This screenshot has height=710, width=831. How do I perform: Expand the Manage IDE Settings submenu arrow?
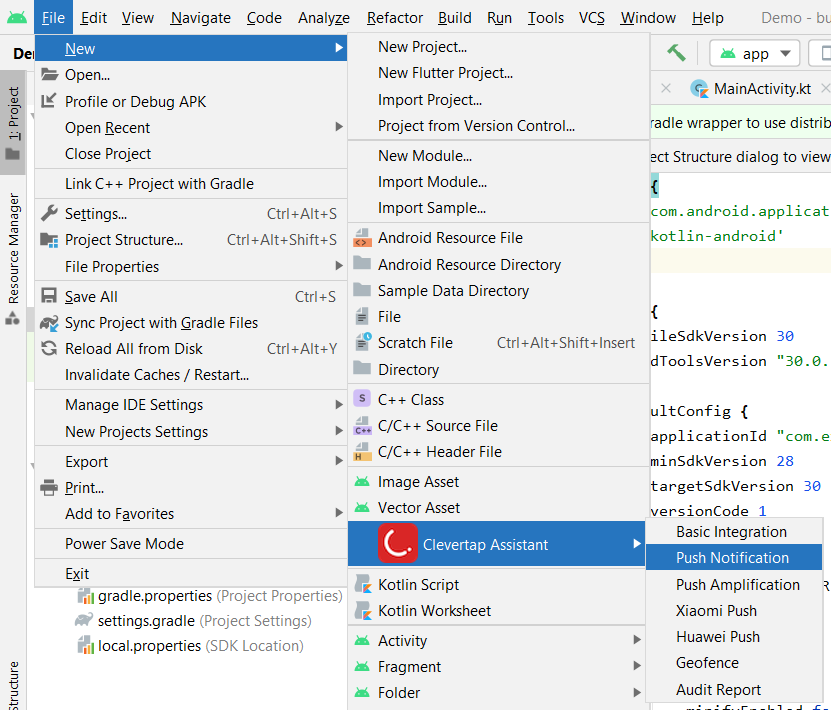(339, 404)
